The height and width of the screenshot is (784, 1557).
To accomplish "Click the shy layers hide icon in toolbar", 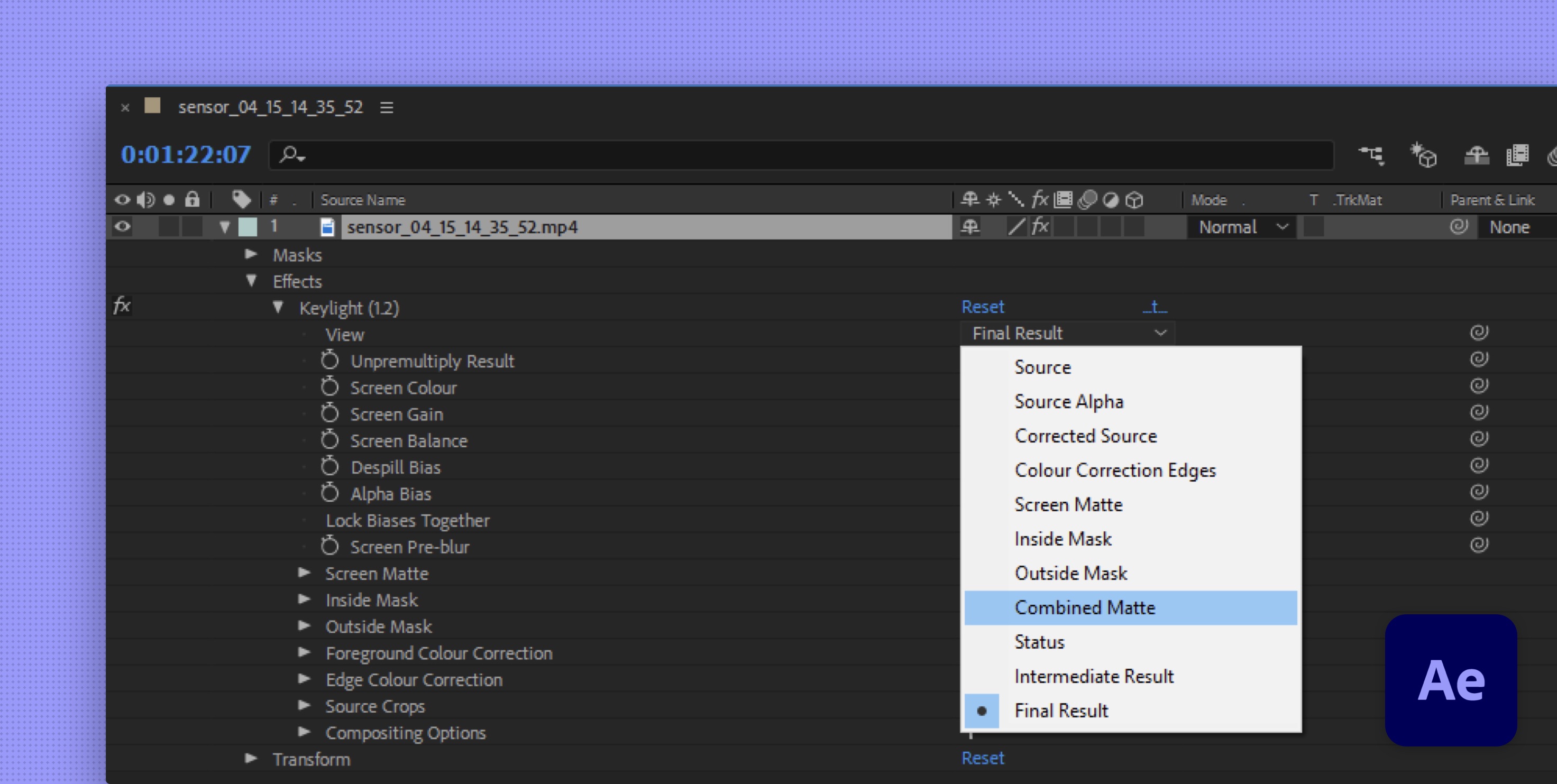I will tap(1476, 156).
